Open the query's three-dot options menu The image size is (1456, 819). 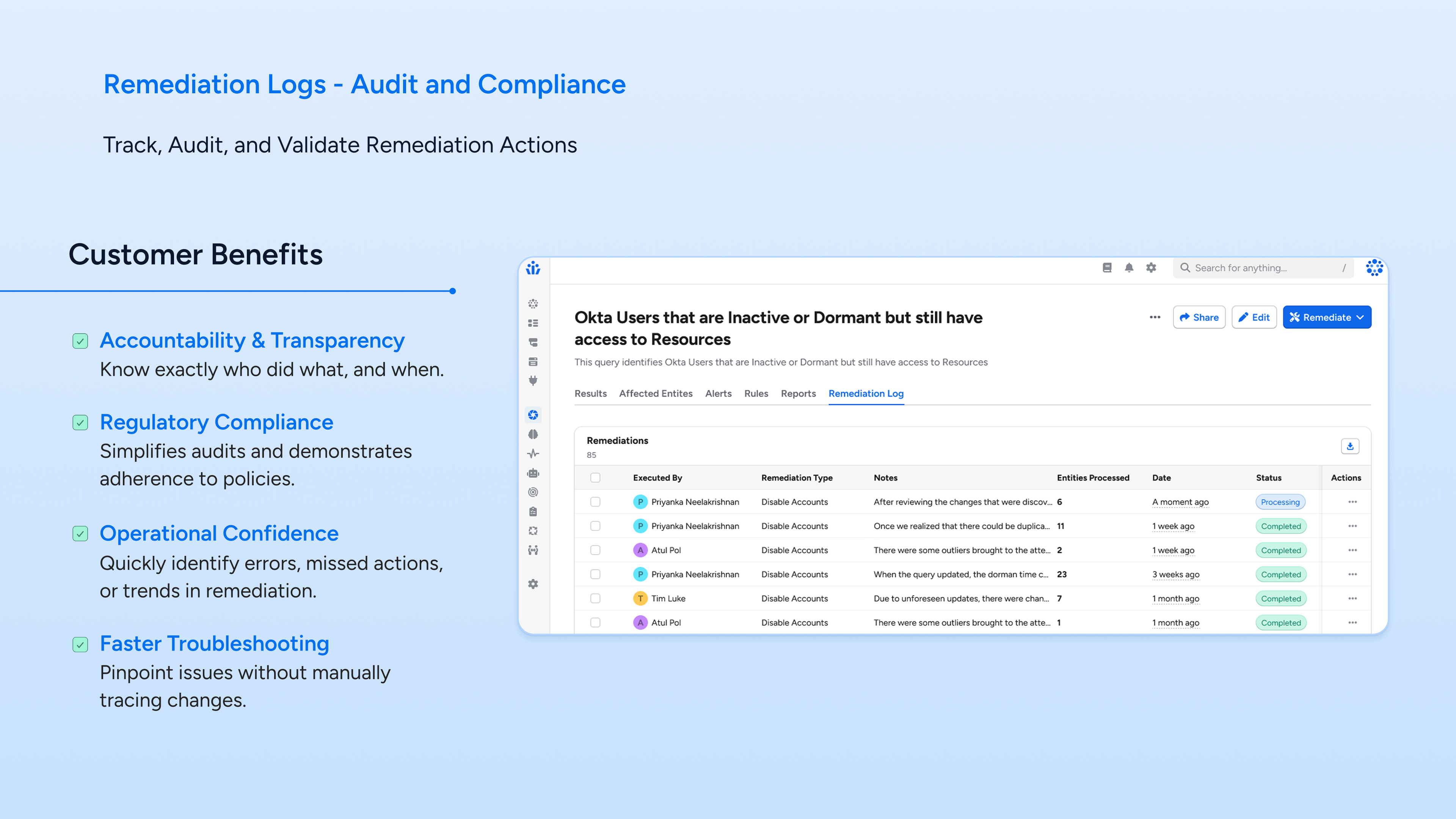(1155, 318)
